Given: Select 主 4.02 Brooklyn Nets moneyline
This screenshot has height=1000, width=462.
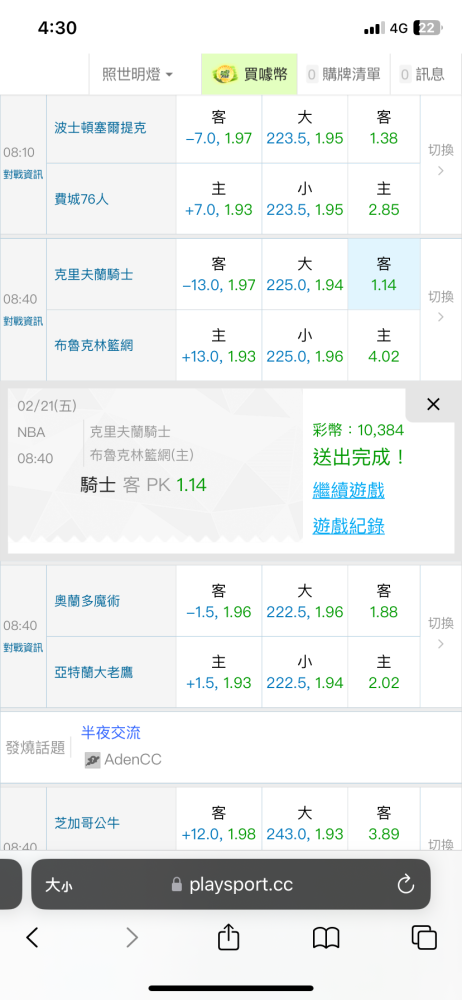Looking at the screenshot, I should click(384, 346).
